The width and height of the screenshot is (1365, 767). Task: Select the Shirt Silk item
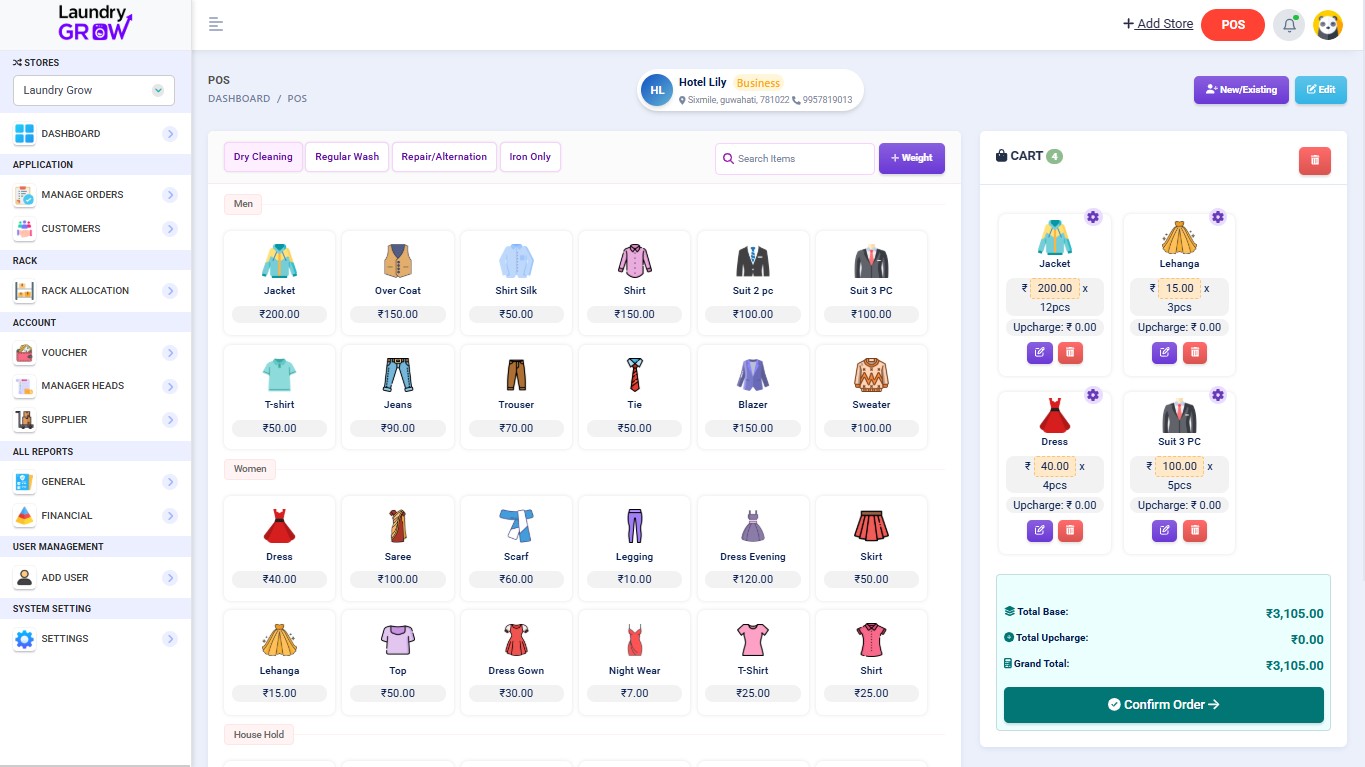tap(516, 283)
